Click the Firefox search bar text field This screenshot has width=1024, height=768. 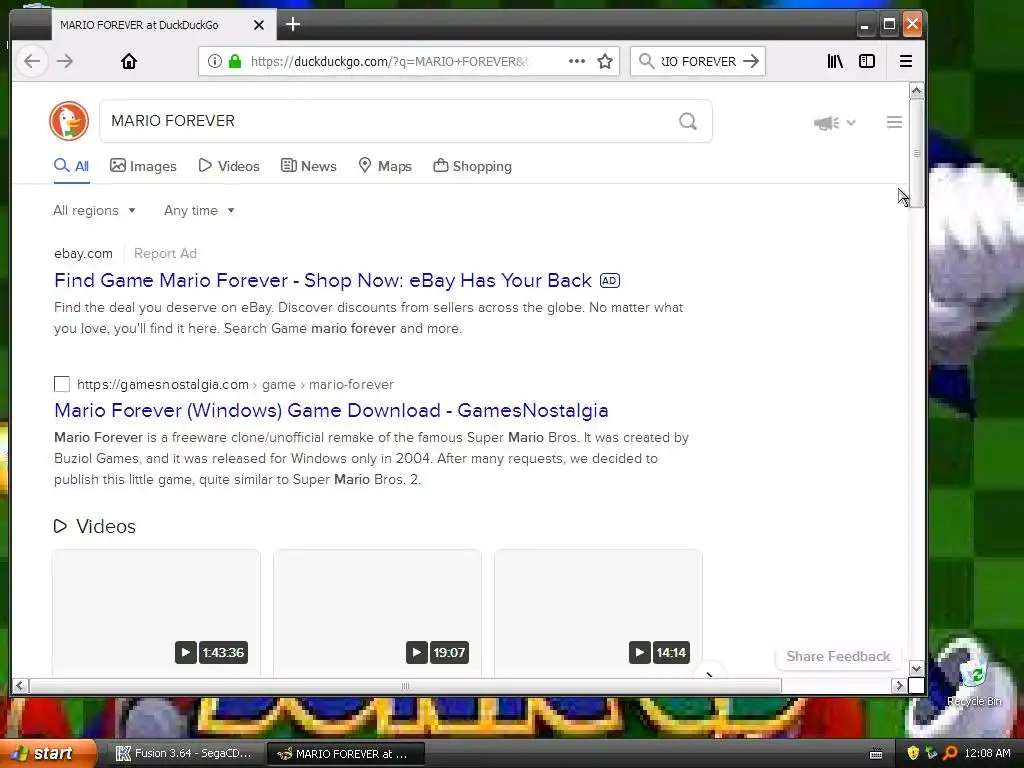[x=698, y=61]
